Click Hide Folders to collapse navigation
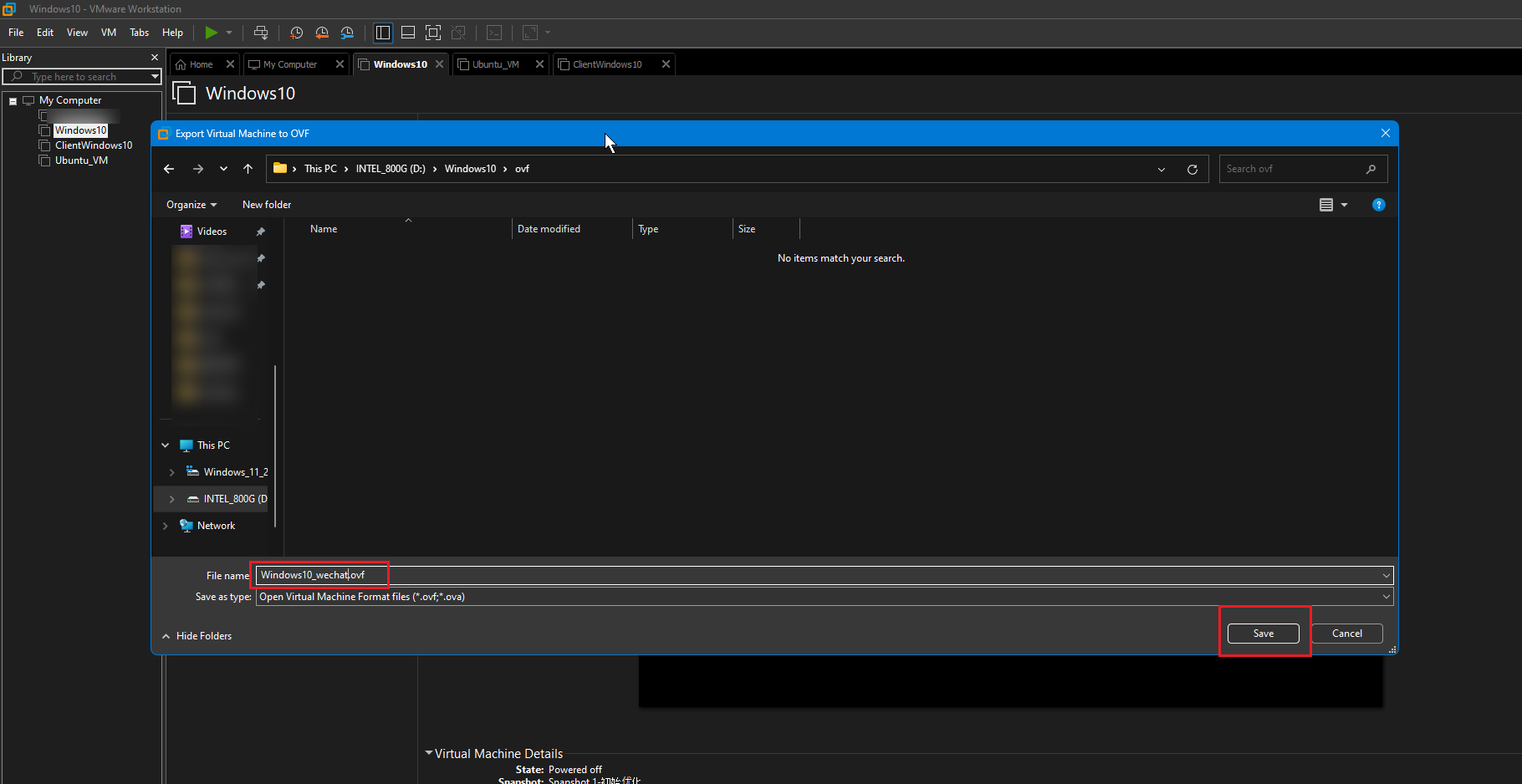1522x784 pixels. (197, 636)
